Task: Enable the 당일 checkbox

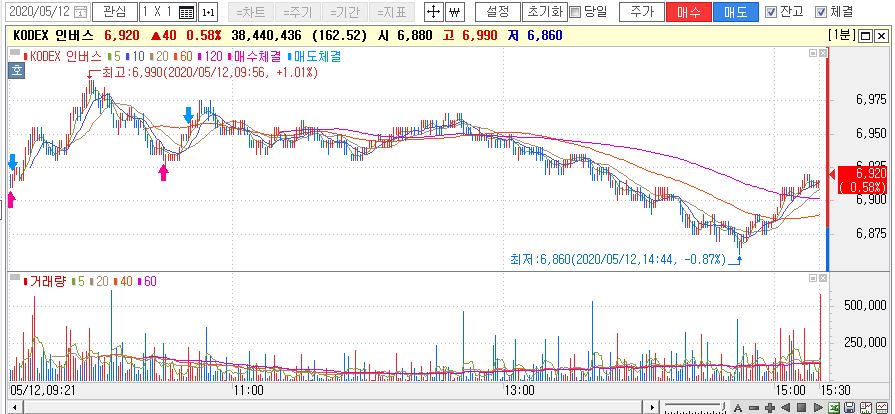Action: click(x=575, y=11)
